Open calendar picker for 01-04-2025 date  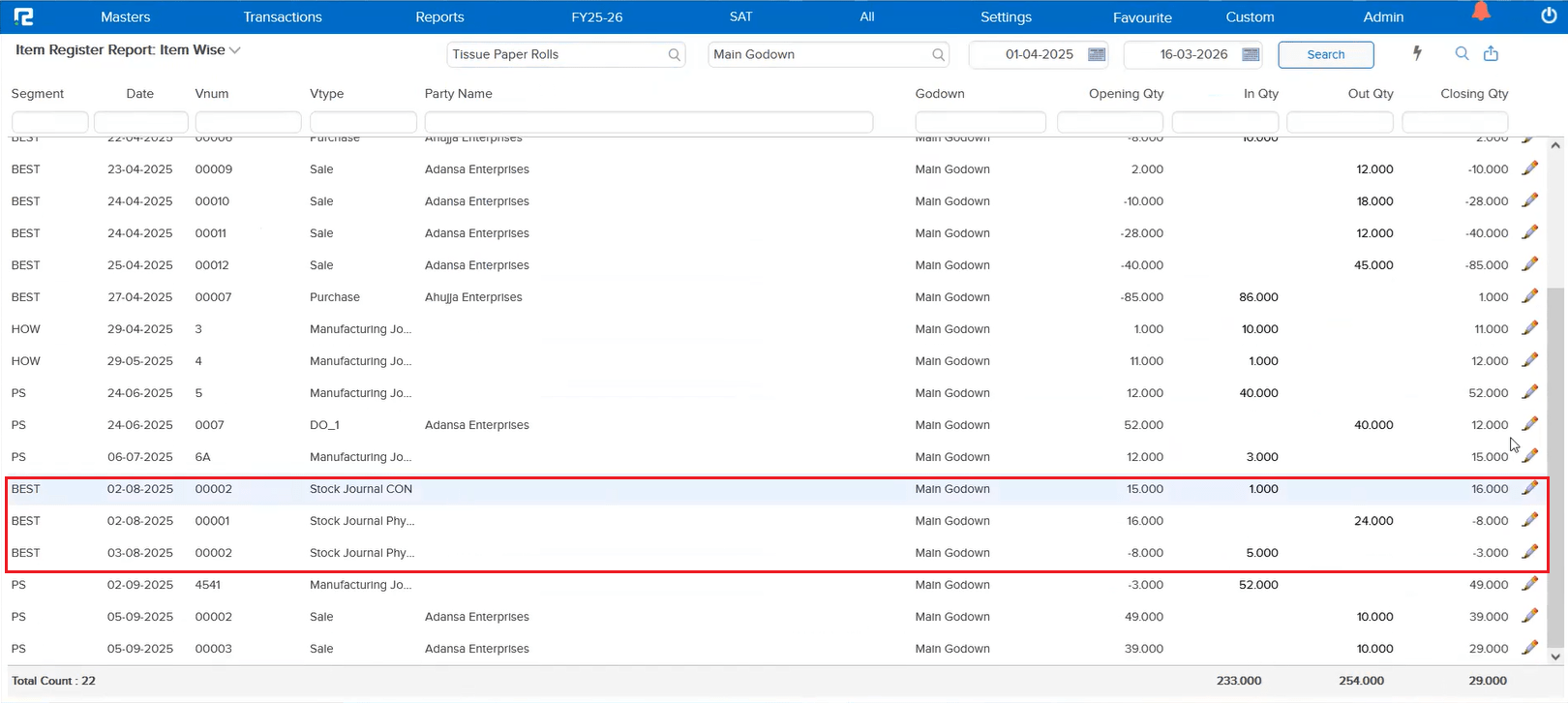[1097, 54]
